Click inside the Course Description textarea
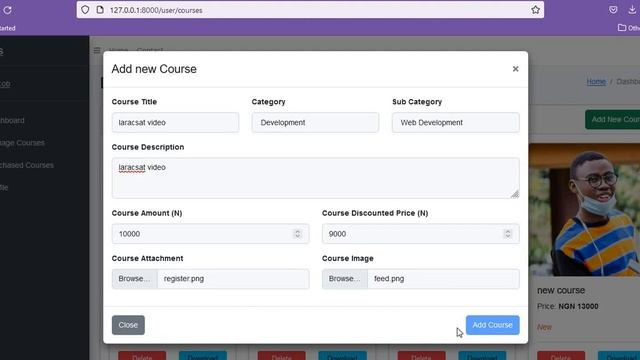Screen dimensions: 640x360 [x=316, y=178]
